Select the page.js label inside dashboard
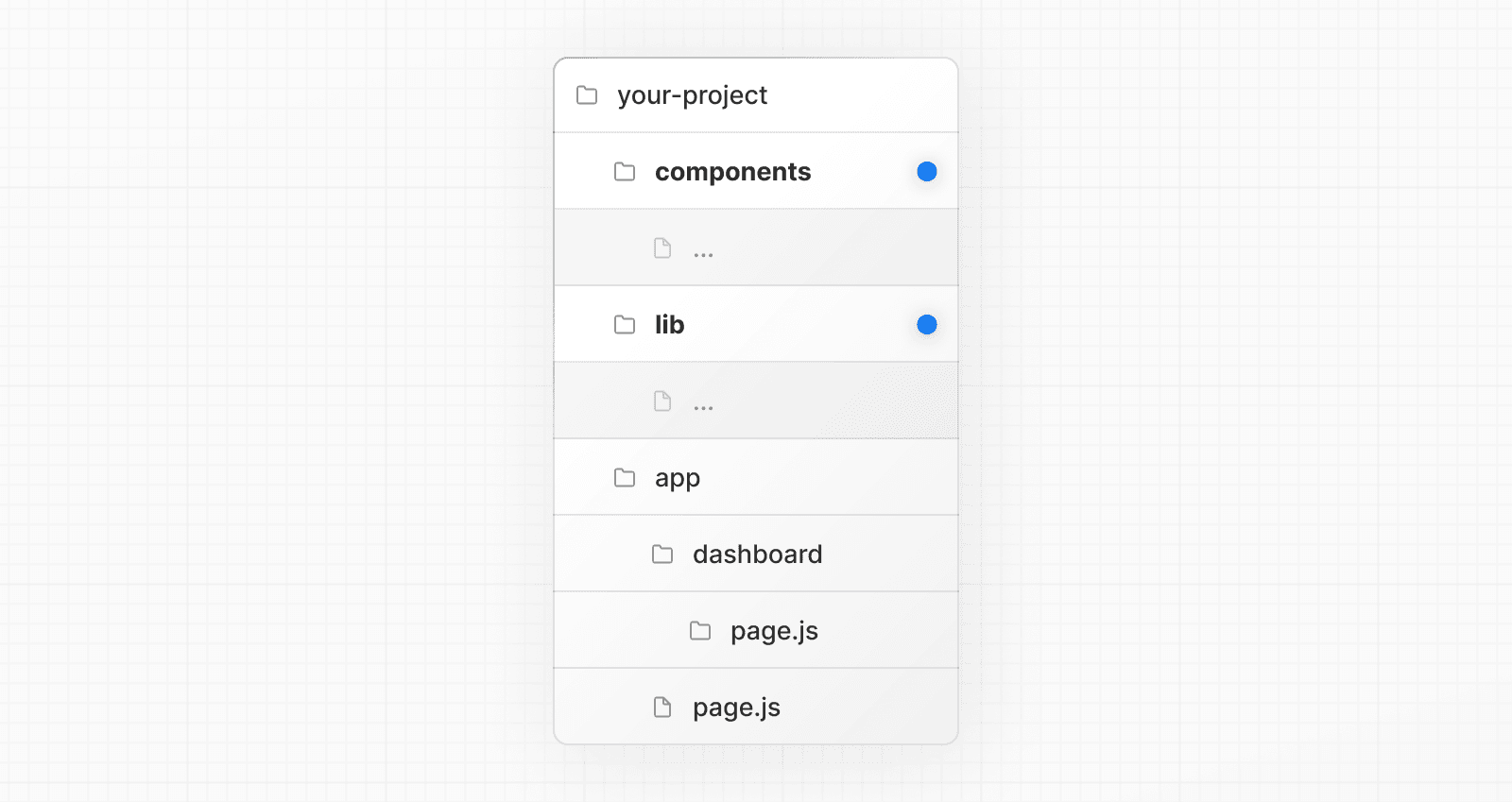Viewport: 1512px width, 802px height. [x=774, y=631]
